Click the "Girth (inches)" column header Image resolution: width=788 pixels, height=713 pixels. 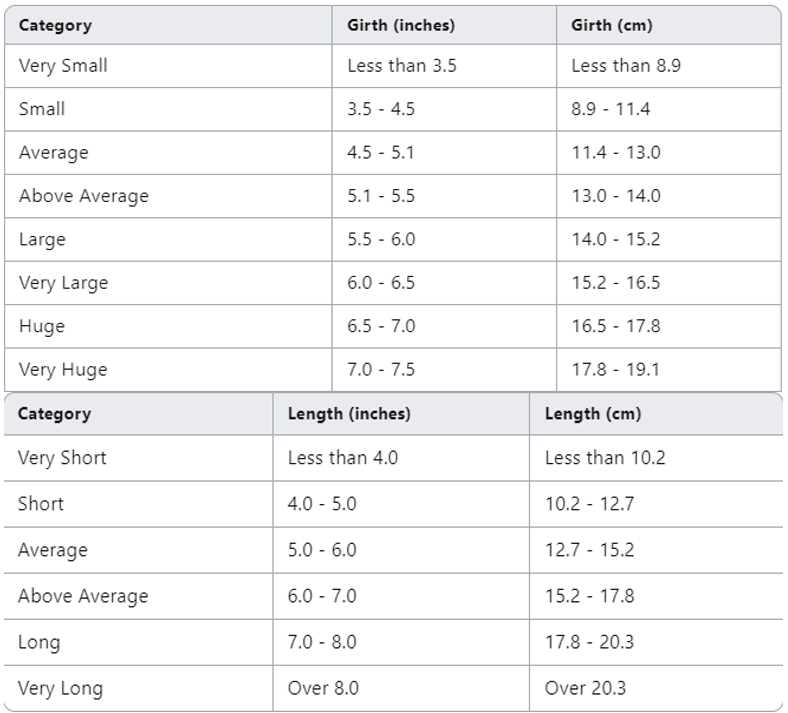pyautogui.click(x=400, y=25)
